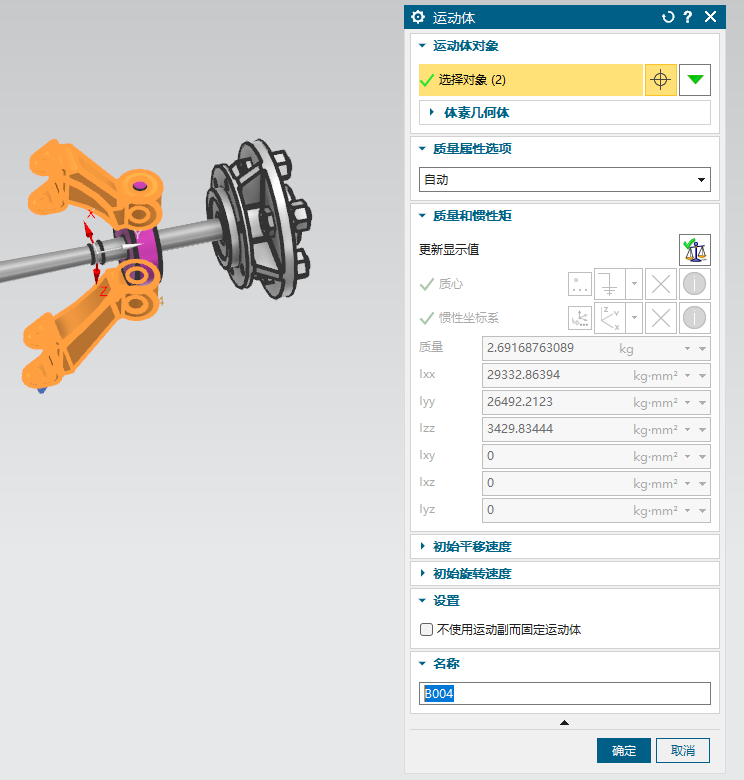This screenshot has width=744, height=780.
Task: Open help via the question mark icon
Action: [688, 17]
